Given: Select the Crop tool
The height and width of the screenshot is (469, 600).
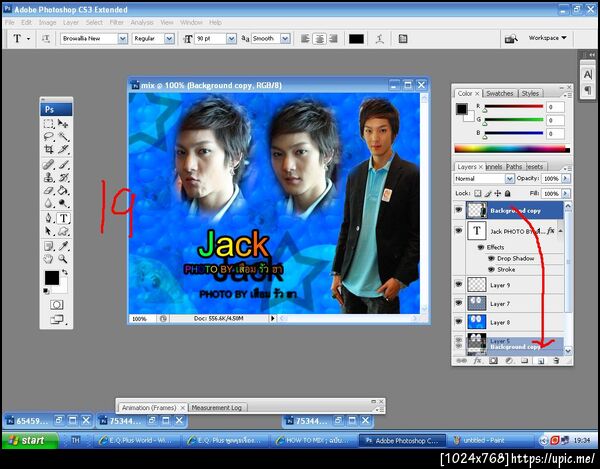Looking at the screenshot, I should tap(49, 149).
